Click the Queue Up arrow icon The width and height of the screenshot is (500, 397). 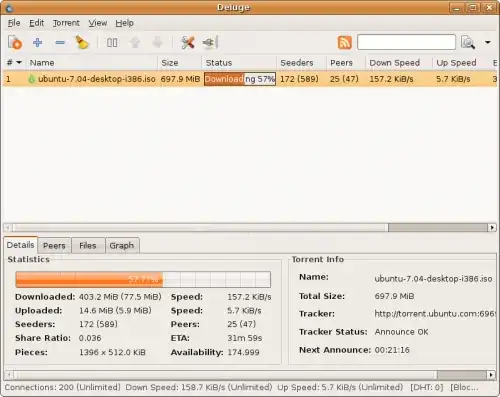(135, 43)
